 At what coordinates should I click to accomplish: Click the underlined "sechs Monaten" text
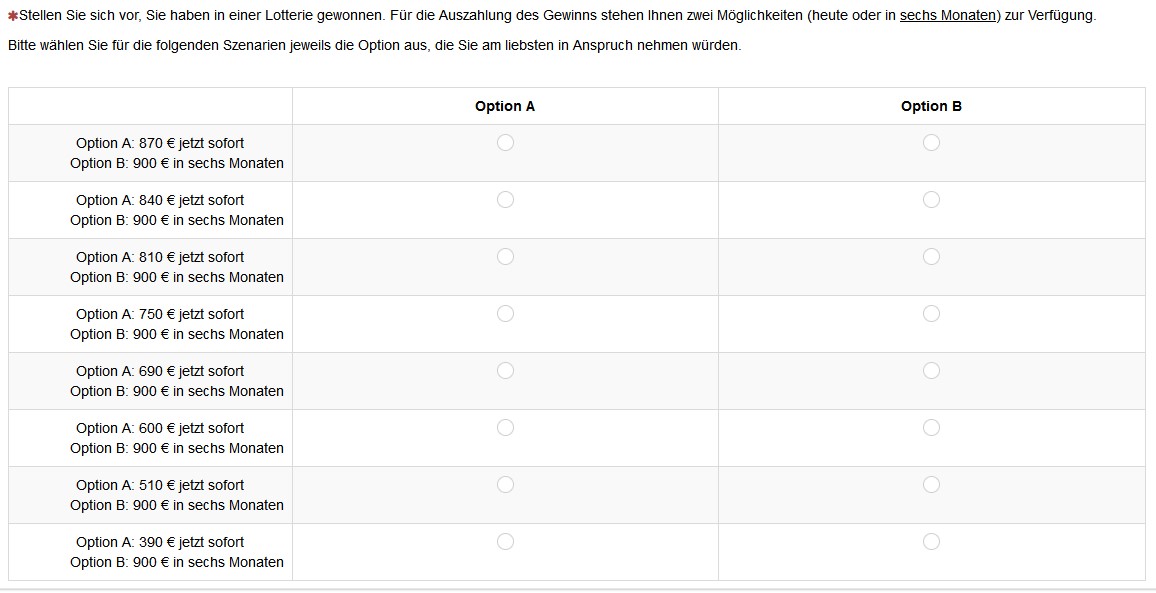(x=949, y=16)
